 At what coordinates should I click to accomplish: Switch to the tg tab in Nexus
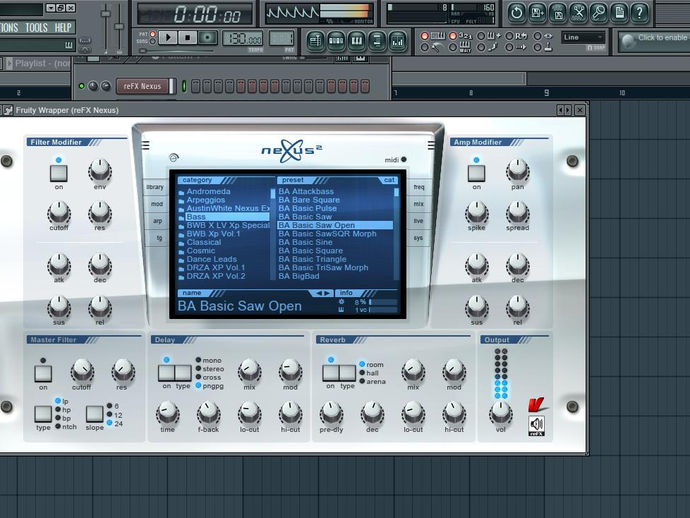[x=159, y=238]
